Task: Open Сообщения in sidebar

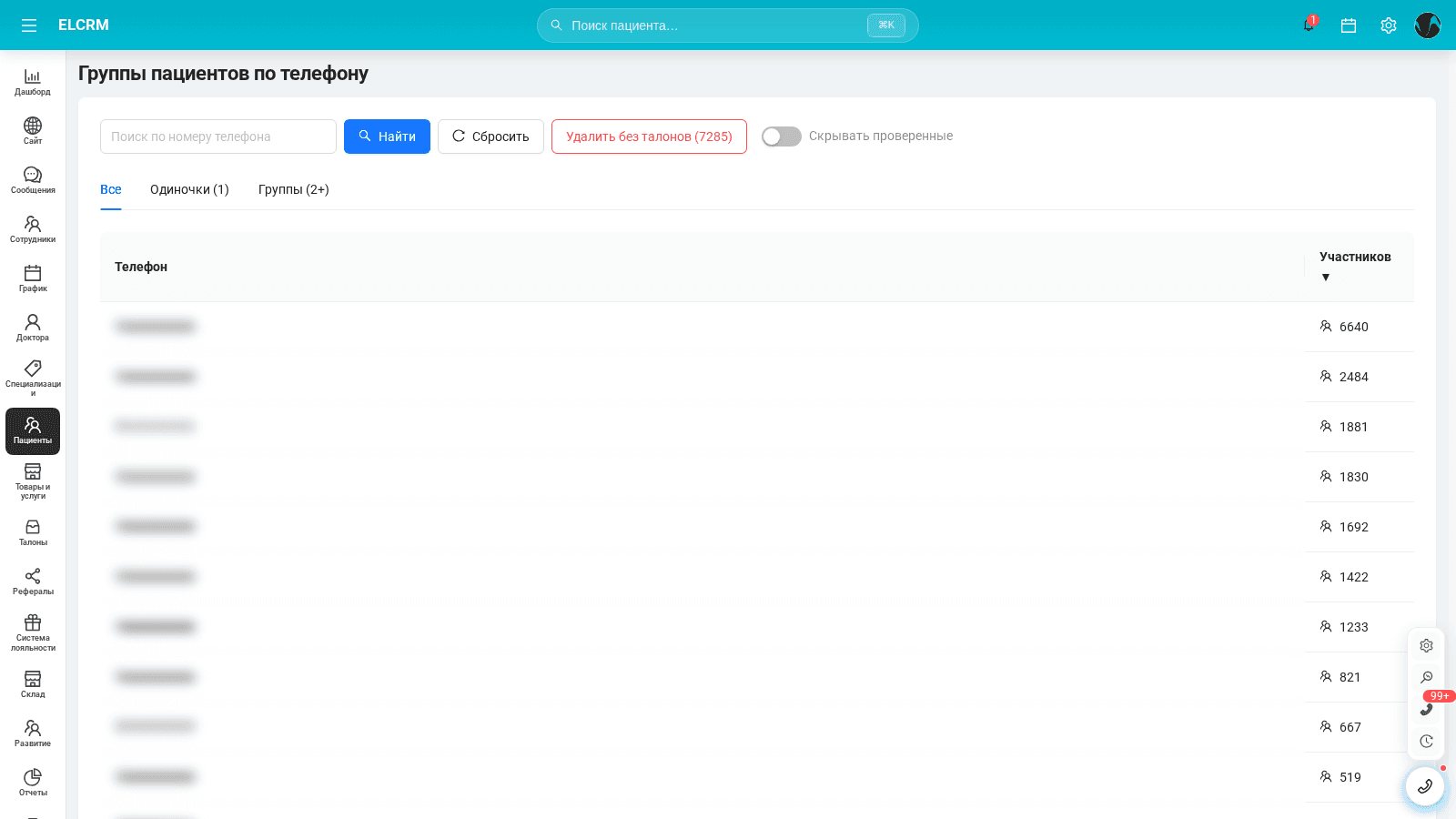Action: point(33,180)
